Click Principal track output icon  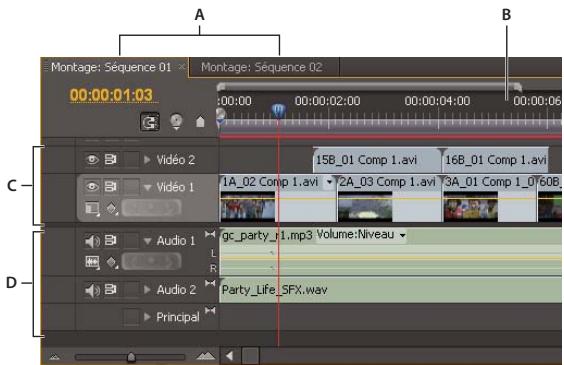coord(210,310)
